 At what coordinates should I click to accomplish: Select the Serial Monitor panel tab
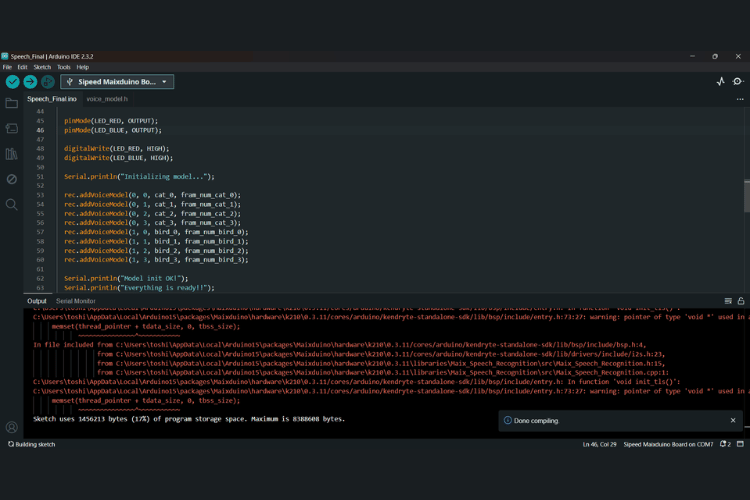[76, 301]
